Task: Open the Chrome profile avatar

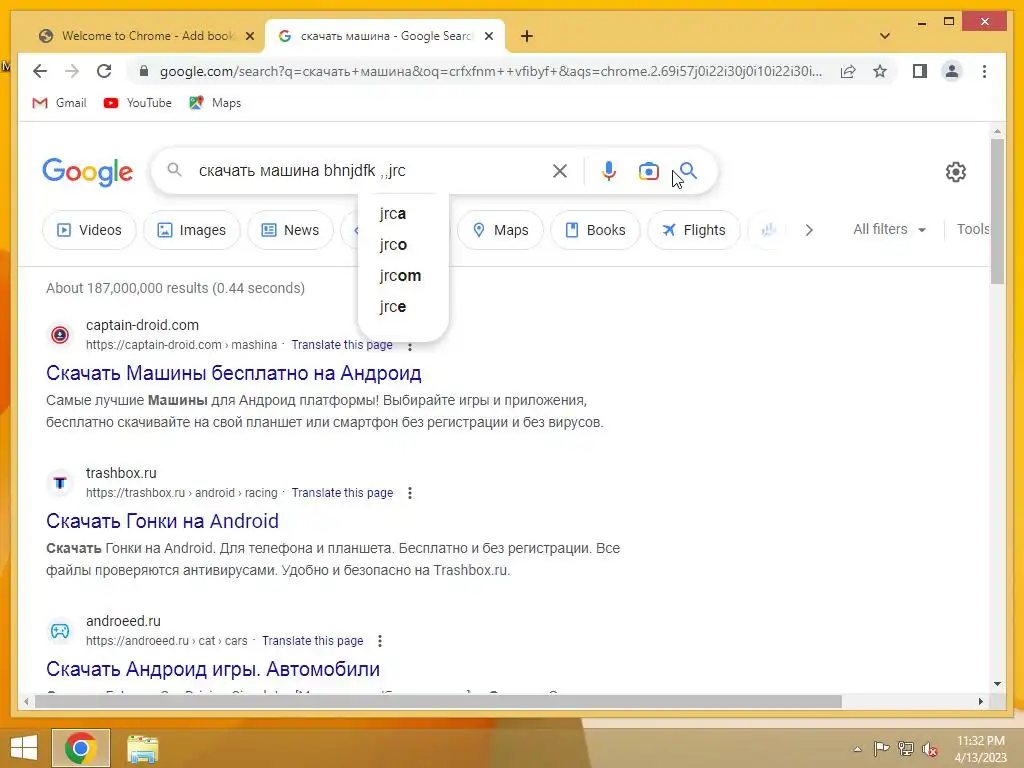Action: click(952, 71)
